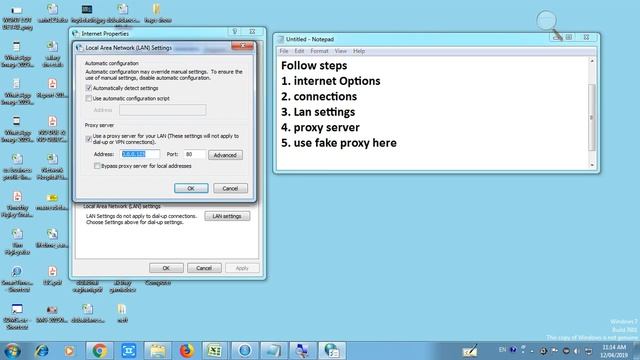Enable Use automatic configuration script
Viewport: 640px width, 360px height.
[x=89, y=98]
